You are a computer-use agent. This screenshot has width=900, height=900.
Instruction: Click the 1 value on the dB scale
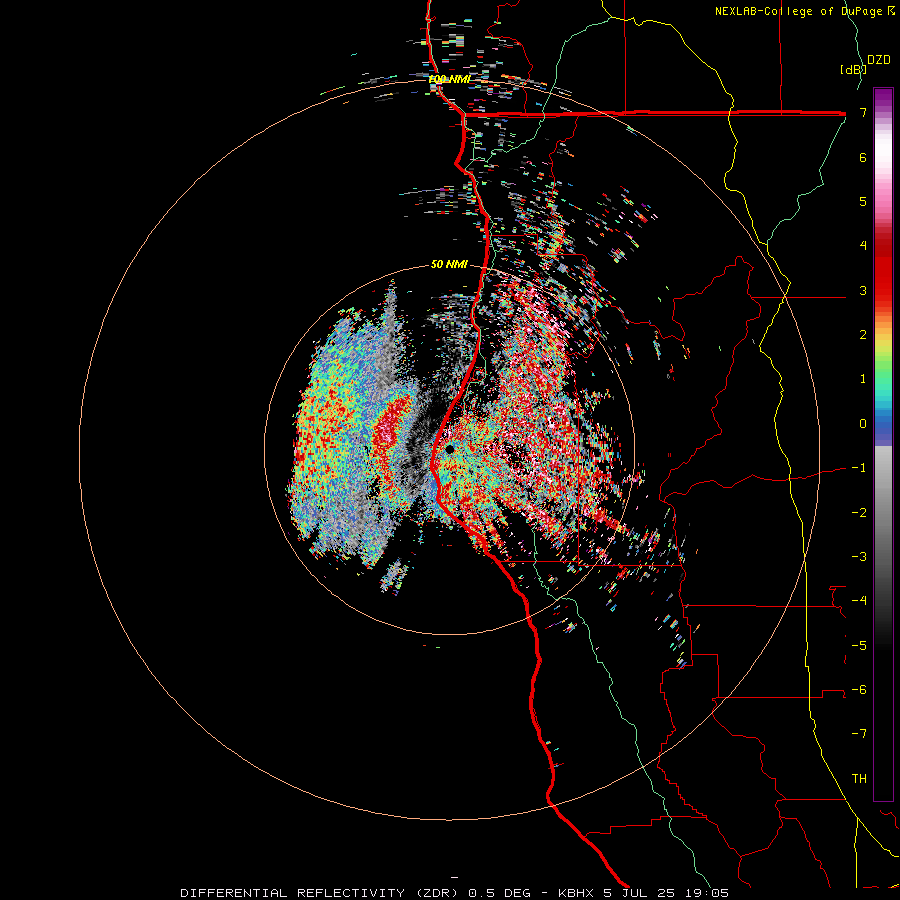863,379
